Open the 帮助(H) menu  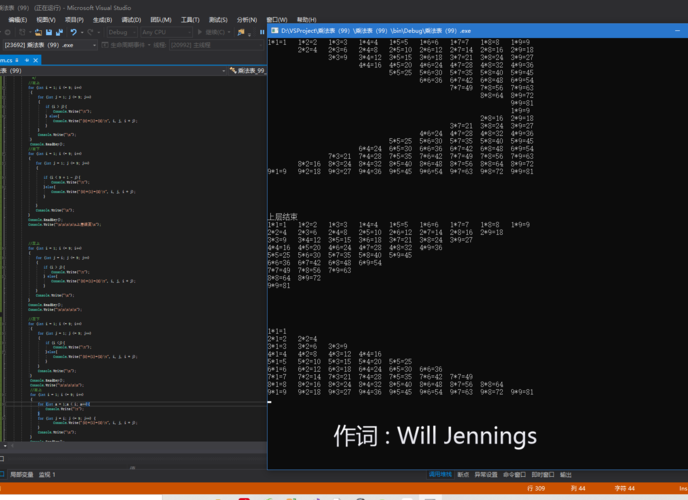click(306, 20)
